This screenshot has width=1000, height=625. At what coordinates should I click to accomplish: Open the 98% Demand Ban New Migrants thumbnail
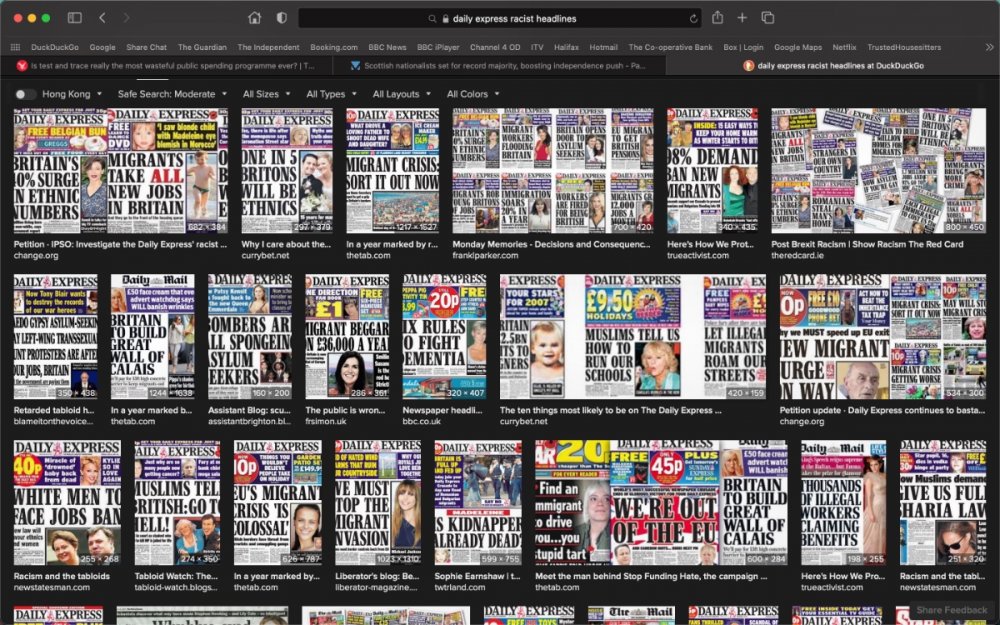click(x=712, y=170)
